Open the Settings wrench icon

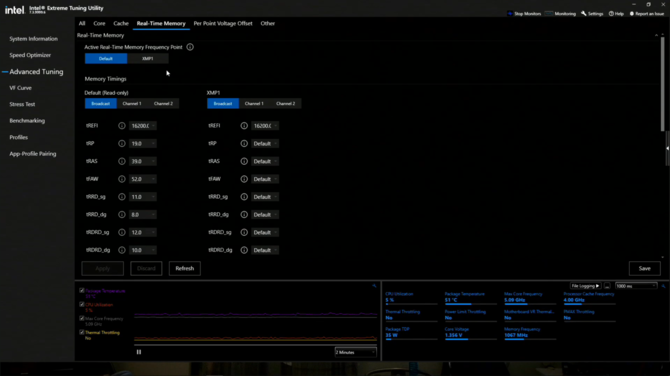click(584, 14)
